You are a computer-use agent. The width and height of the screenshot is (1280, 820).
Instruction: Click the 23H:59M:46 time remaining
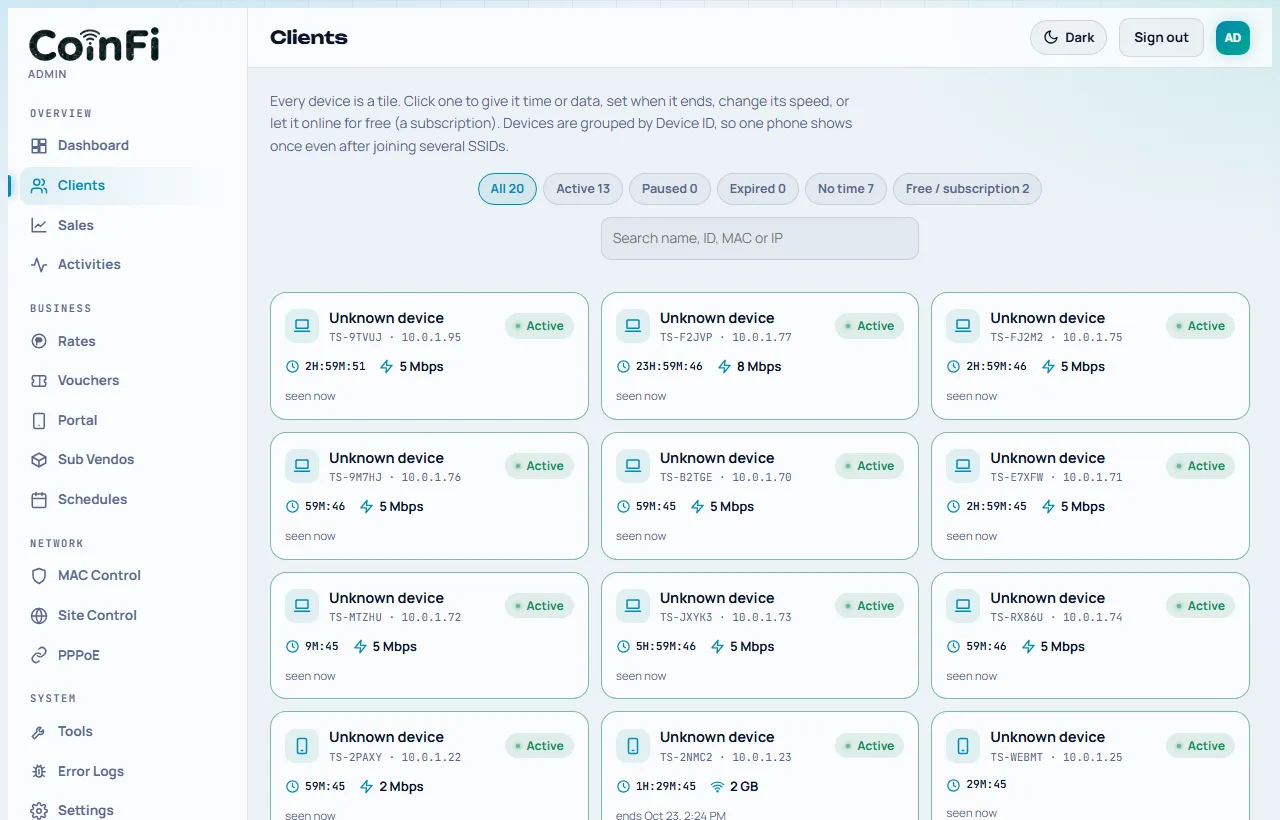(x=669, y=367)
